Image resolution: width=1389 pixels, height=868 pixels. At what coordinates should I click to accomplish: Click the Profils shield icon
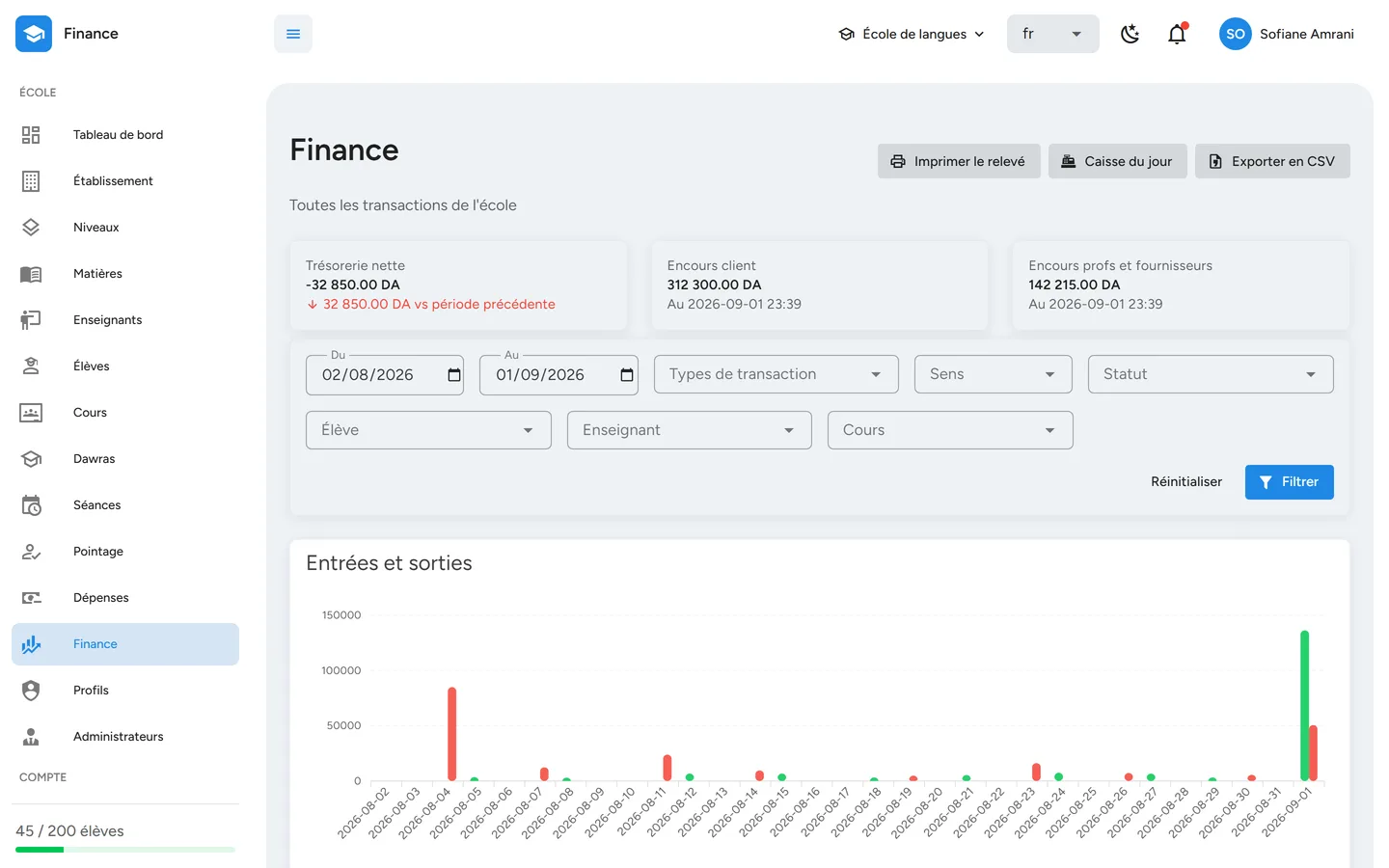pyautogui.click(x=31, y=691)
